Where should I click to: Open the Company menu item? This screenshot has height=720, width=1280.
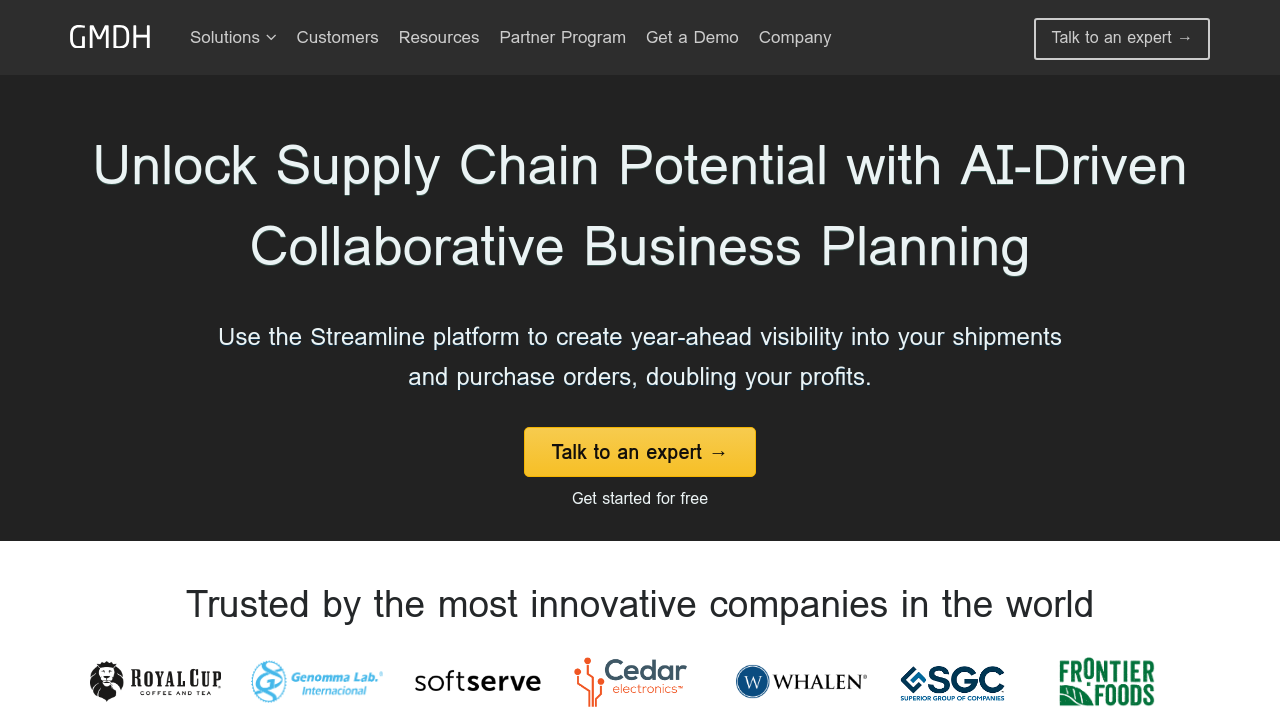[795, 38]
